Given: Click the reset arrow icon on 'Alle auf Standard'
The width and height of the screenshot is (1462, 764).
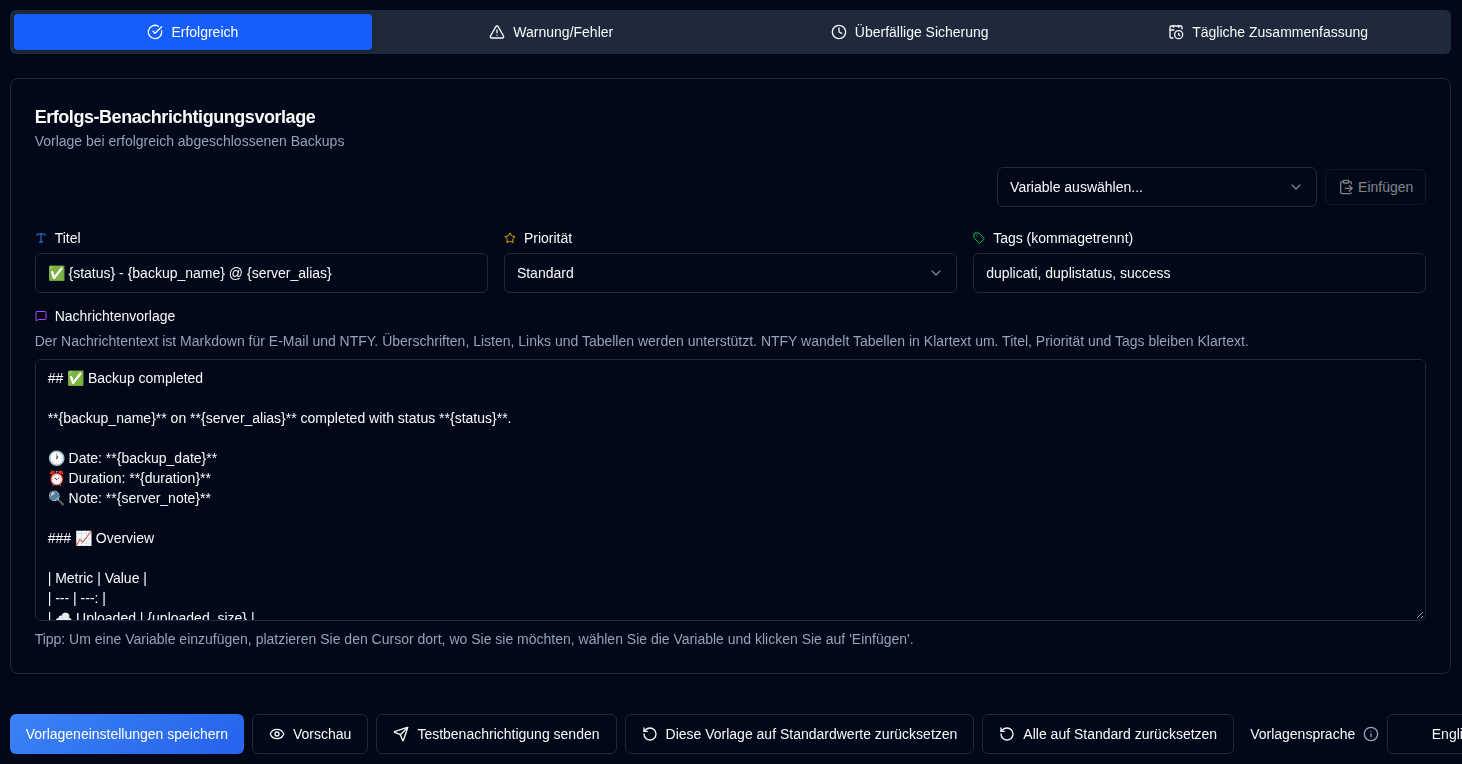Looking at the screenshot, I should coord(1007,734).
